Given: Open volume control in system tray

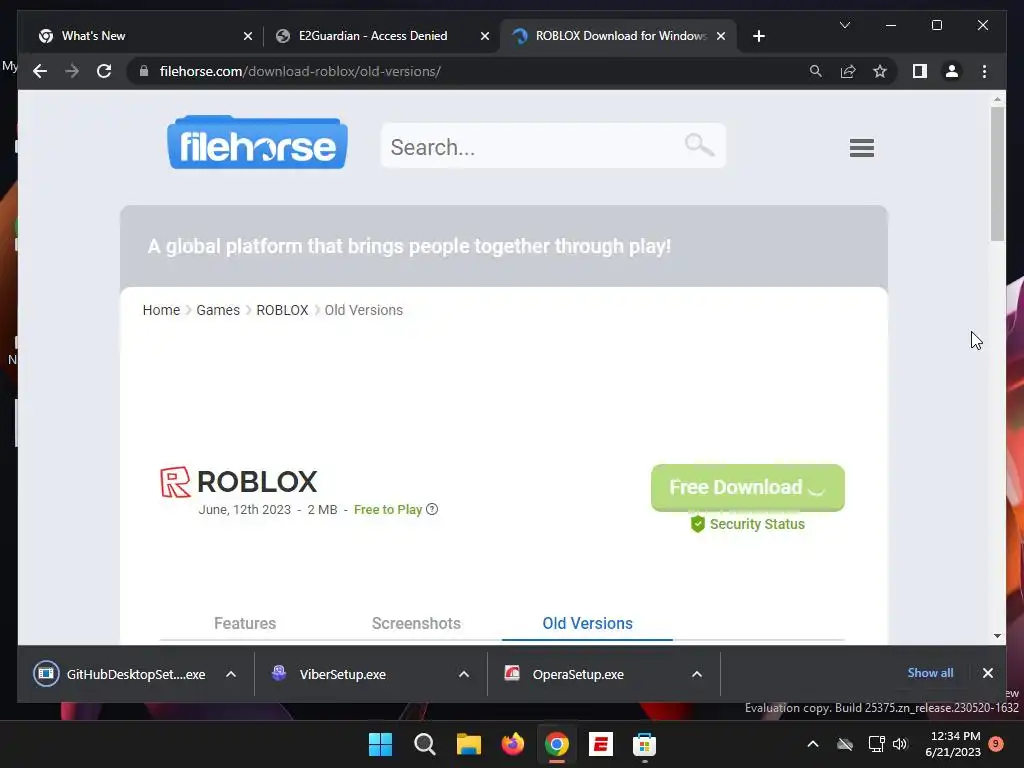Looking at the screenshot, I should 900,744.
